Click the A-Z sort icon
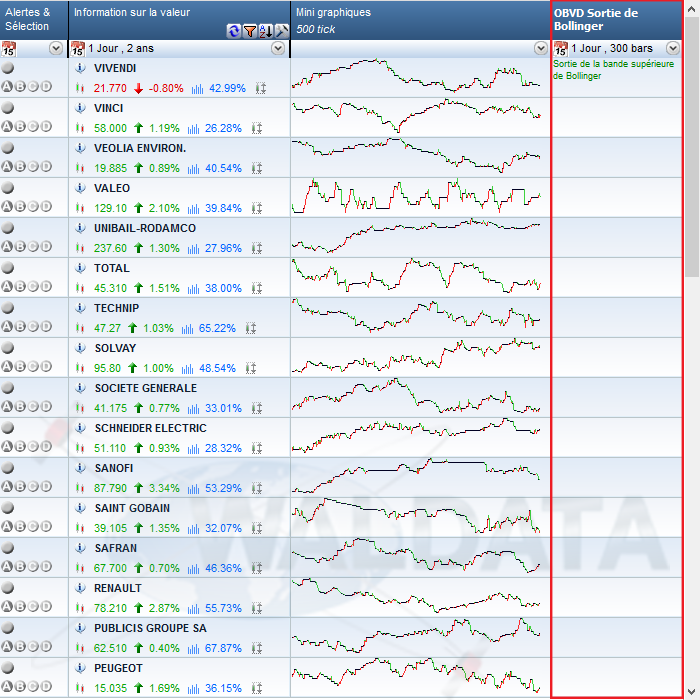This screenshot has height=700, width=700. click(266, 31)
